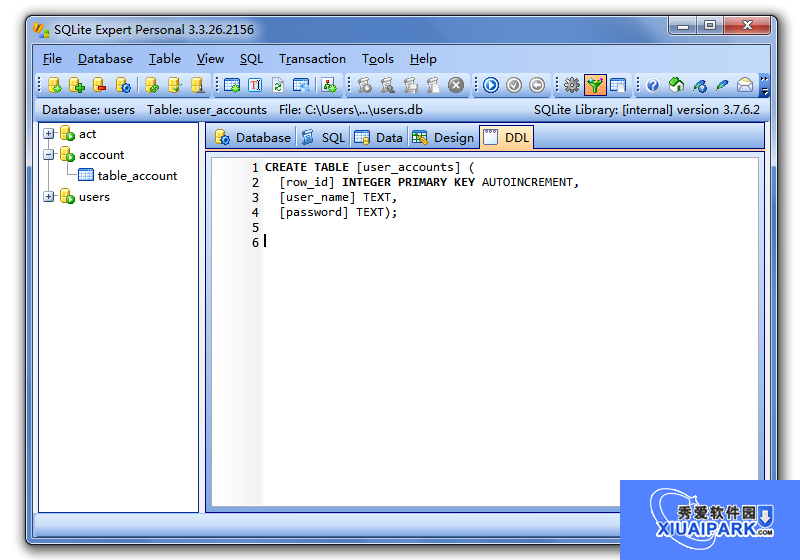Viewport: 800px width, 560px height.
Task: Click the database download icon with arrow
Action: (x=197, y=85)
